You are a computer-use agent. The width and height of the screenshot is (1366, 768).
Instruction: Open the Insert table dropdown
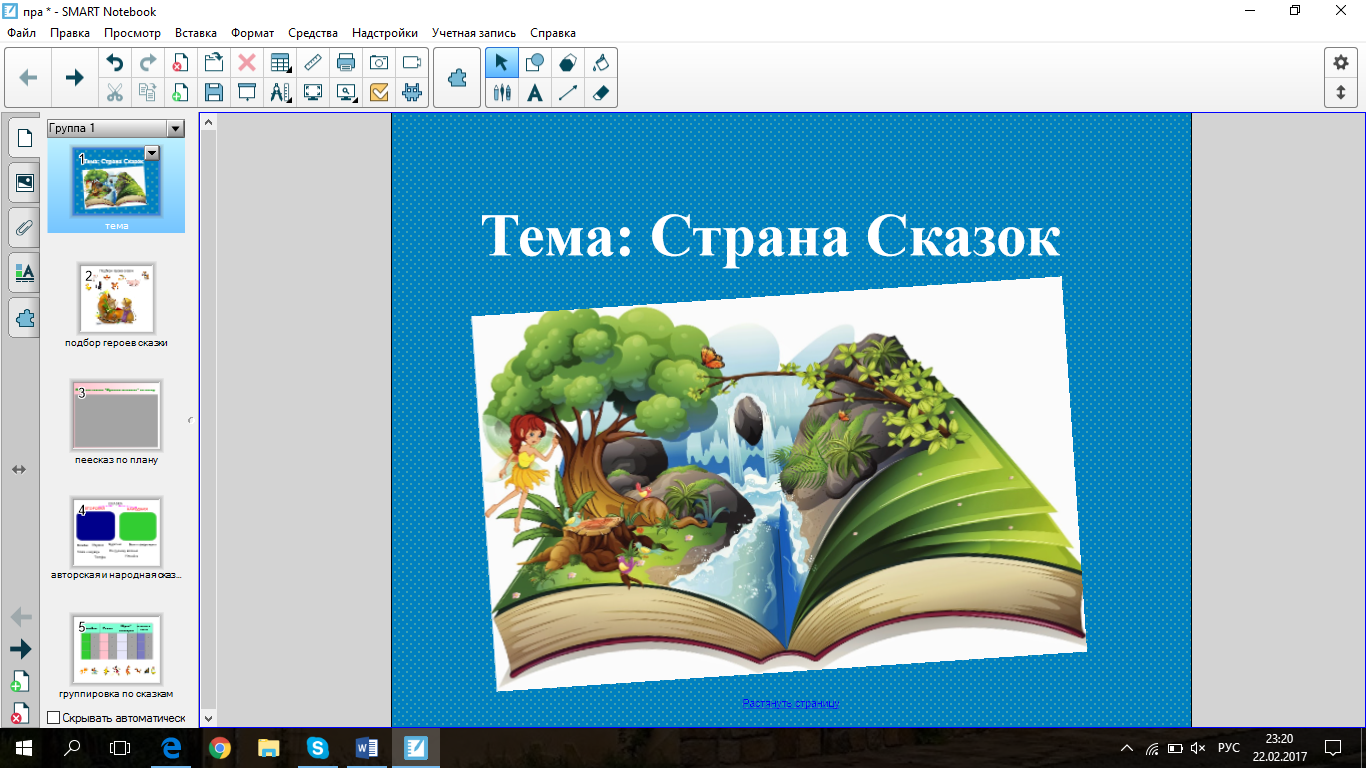pos(280,62)
